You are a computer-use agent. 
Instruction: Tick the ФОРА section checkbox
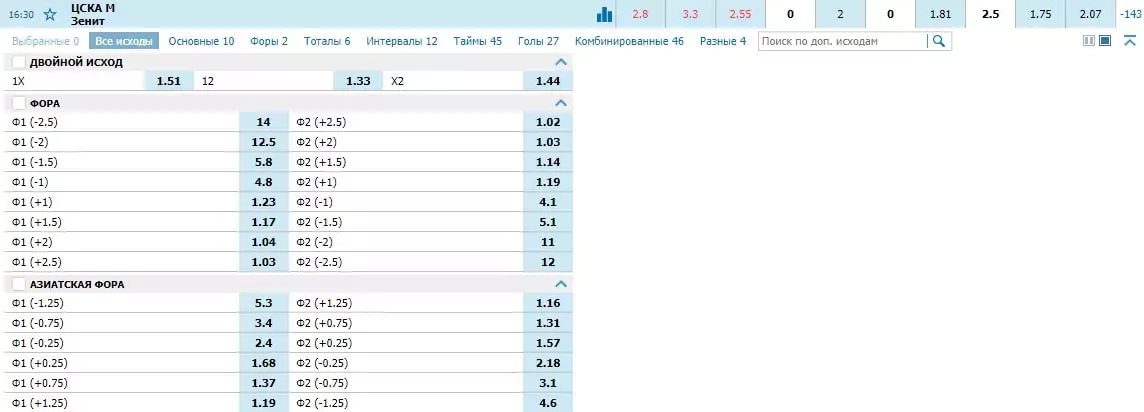(19, 103)
